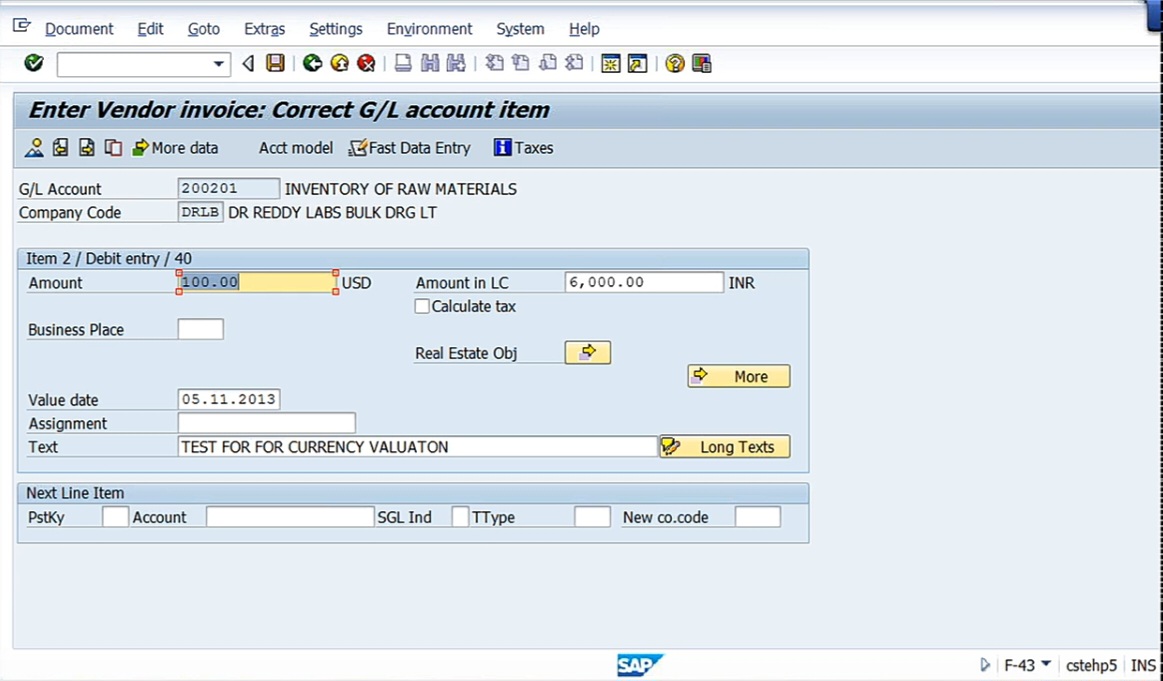Go to the previous line item icon
This screenshot has width=1163, height=681.
tap(60, 148)
